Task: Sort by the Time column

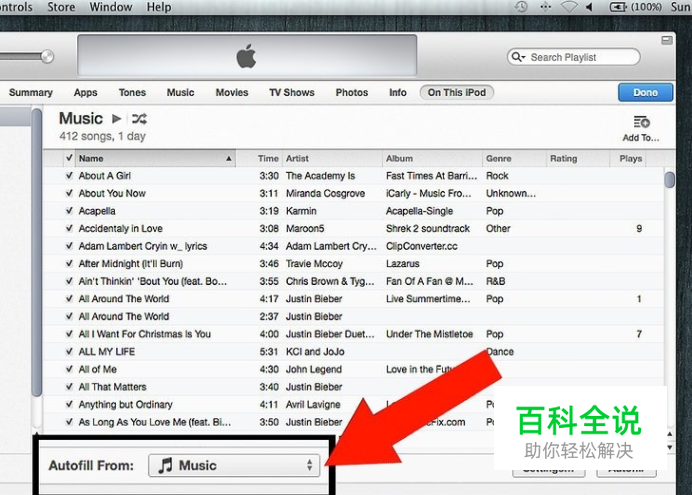Action: click(259, 158)
